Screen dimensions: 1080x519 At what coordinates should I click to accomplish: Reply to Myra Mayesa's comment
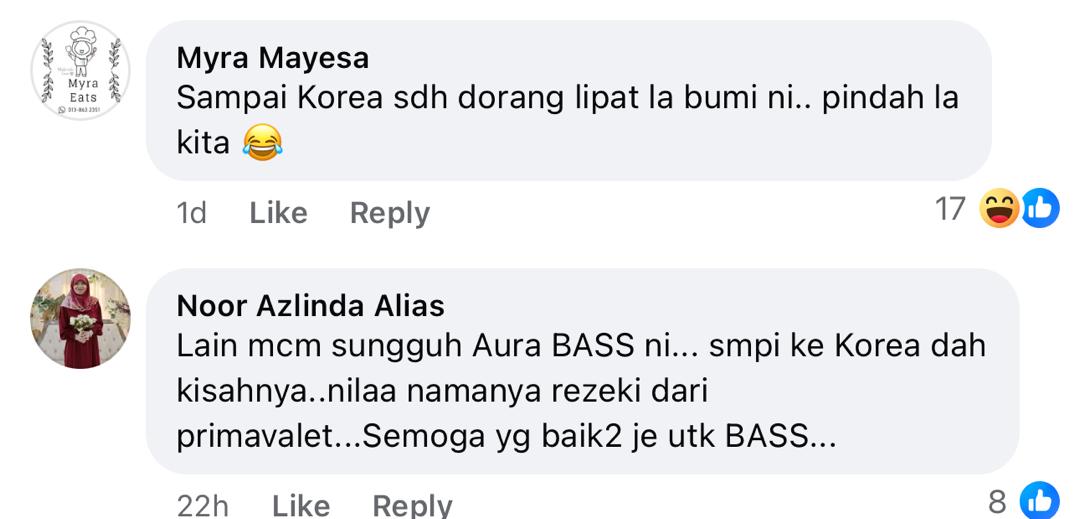tap(390, 213)
